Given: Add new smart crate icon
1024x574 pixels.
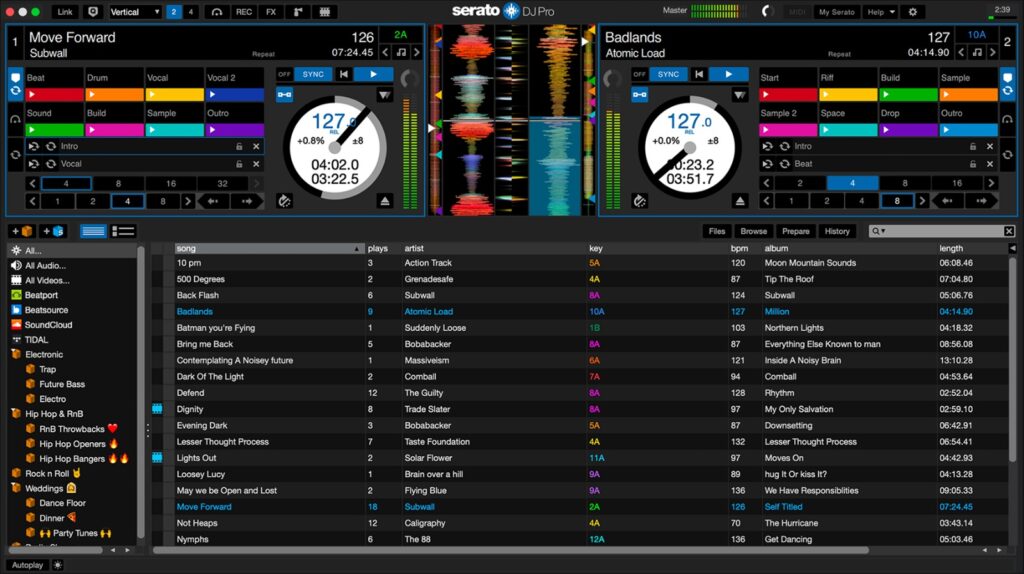Looking at the screenshot, I should tap(52, 231).
